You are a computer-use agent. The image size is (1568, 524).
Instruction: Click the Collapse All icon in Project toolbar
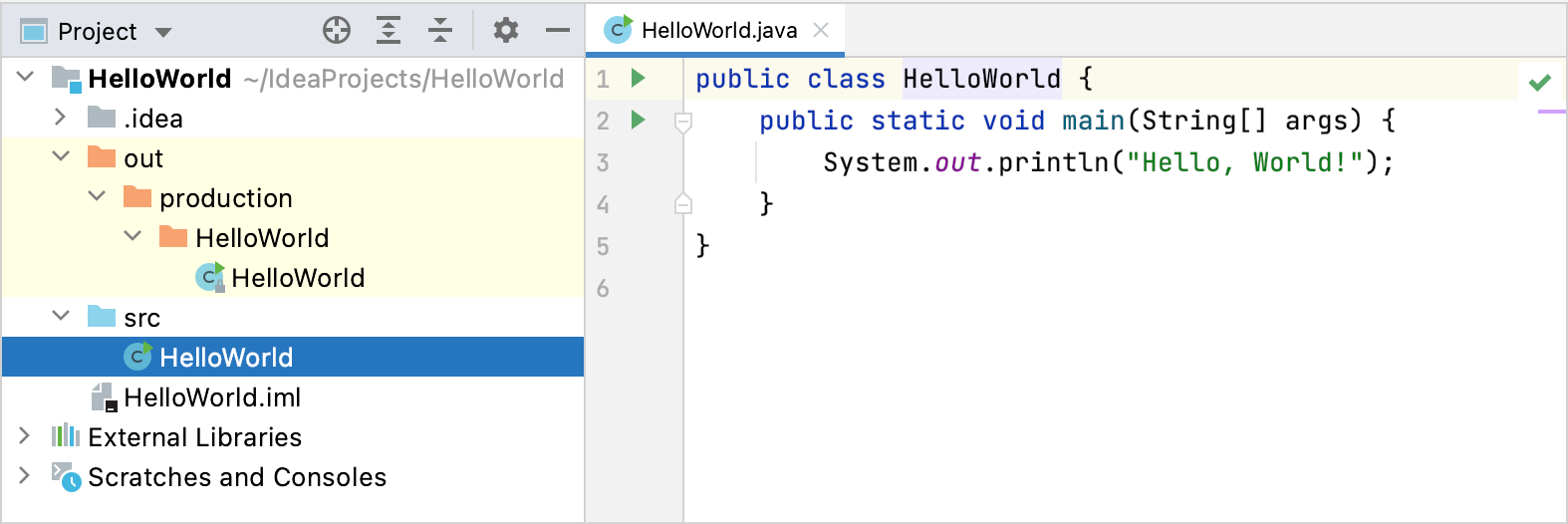coord(440,31)
